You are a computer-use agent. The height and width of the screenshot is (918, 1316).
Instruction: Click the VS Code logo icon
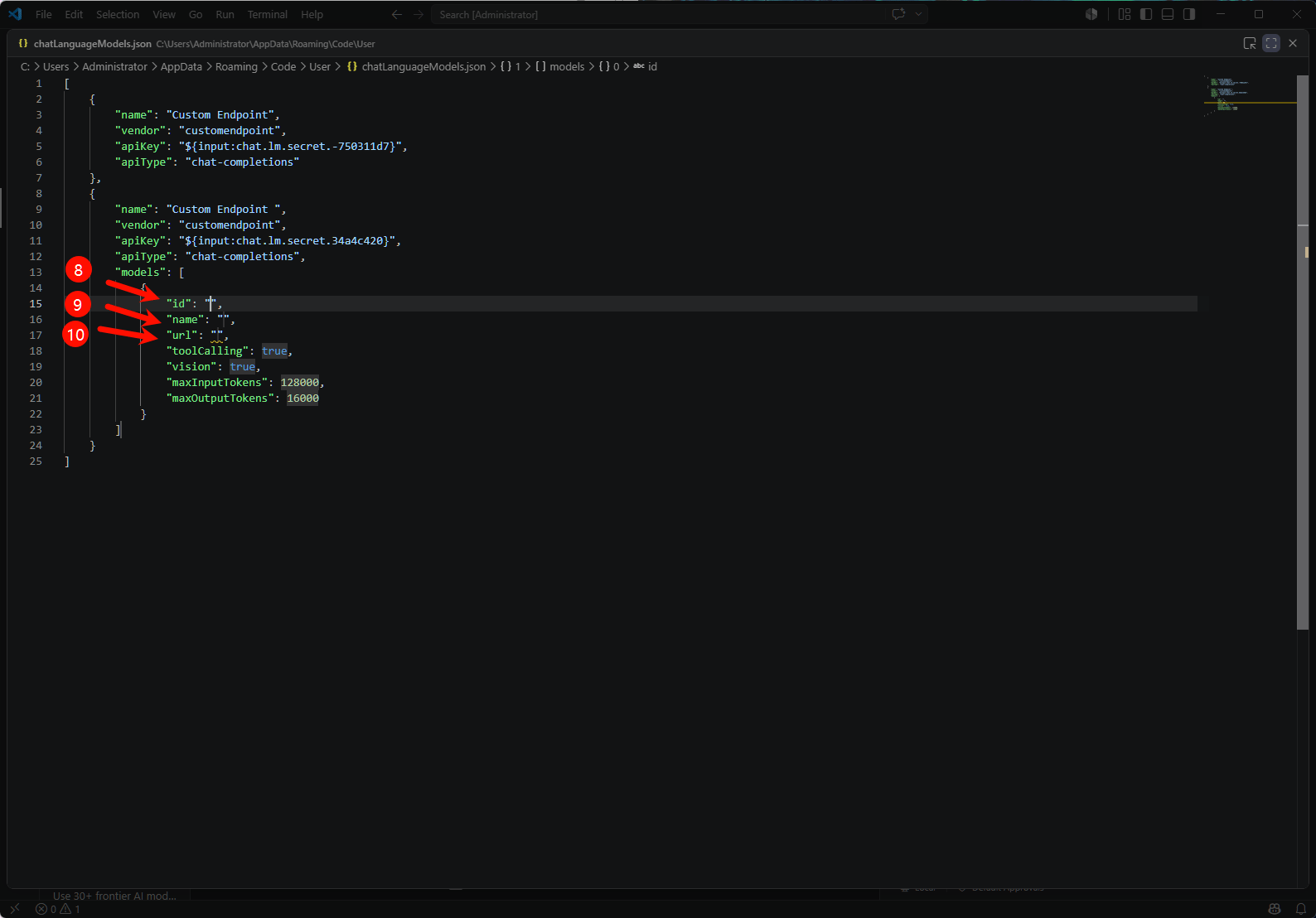pos(15,14)
